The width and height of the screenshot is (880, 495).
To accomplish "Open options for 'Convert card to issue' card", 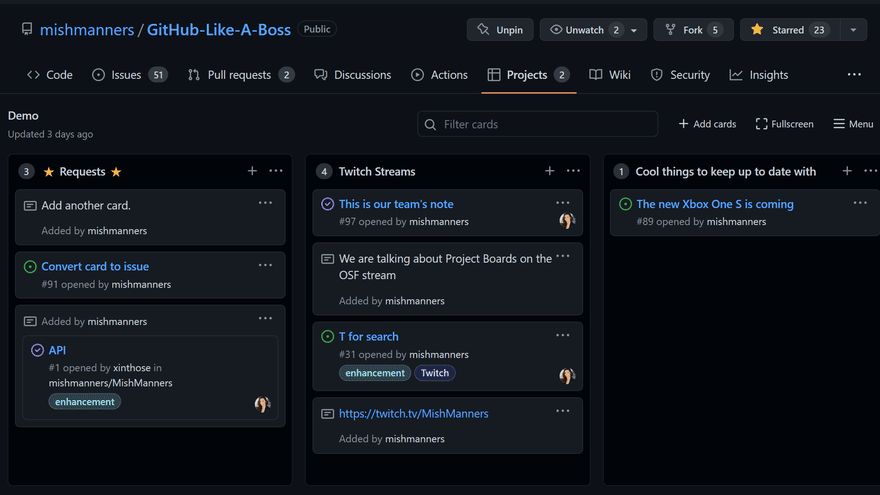I will (265, 265).
